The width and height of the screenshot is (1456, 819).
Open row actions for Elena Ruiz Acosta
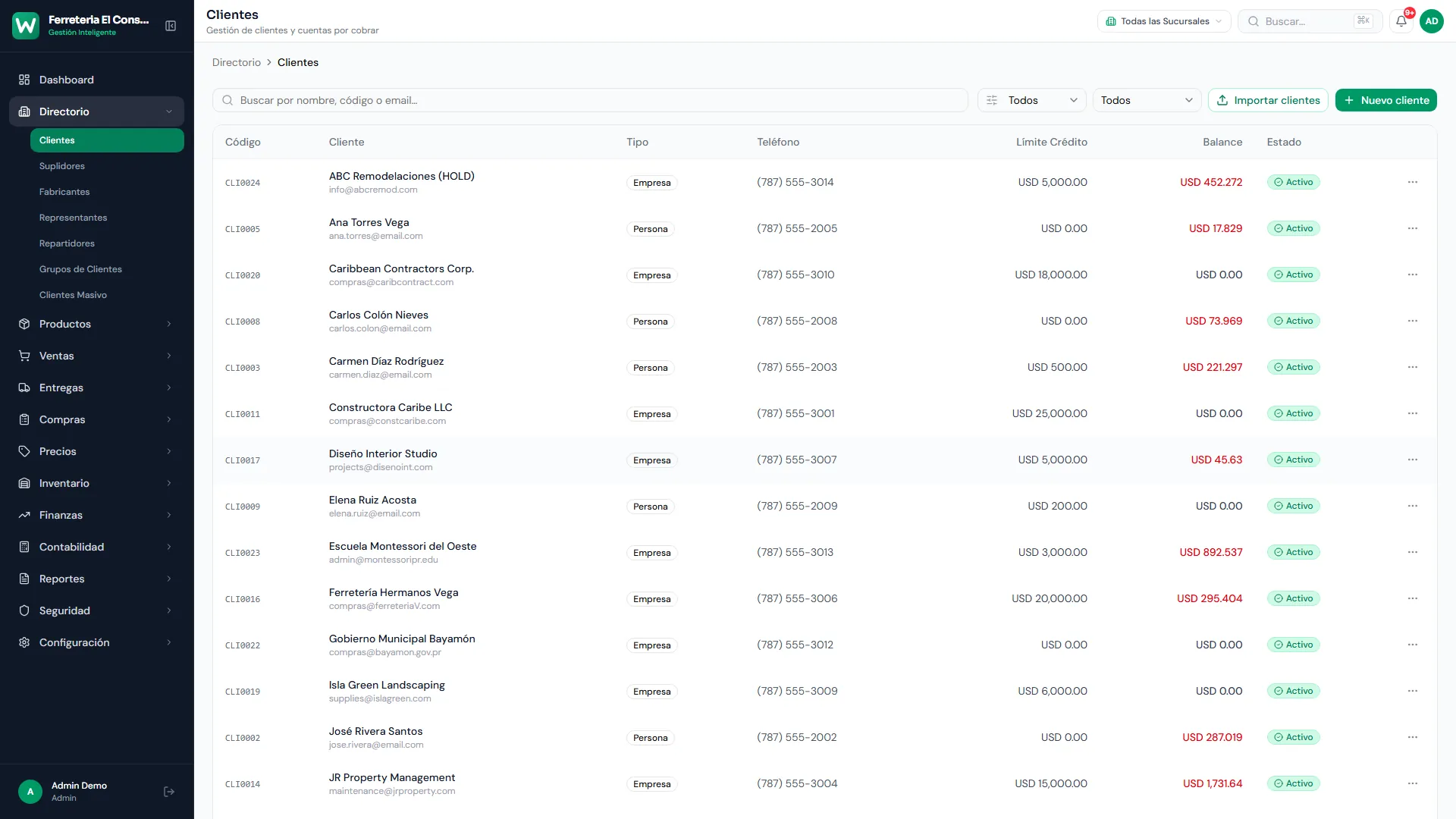pyautogui.click(x=1412, y=506)
